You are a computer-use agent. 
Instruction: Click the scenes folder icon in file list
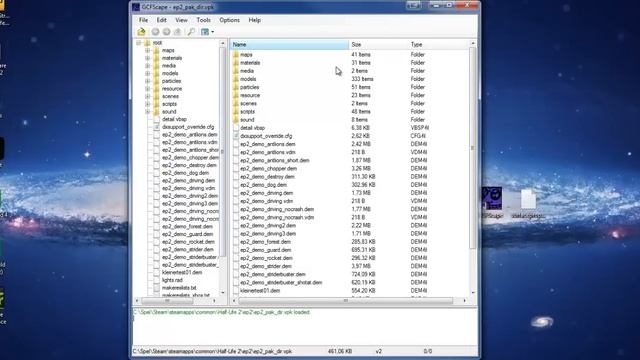coord(236,104)
